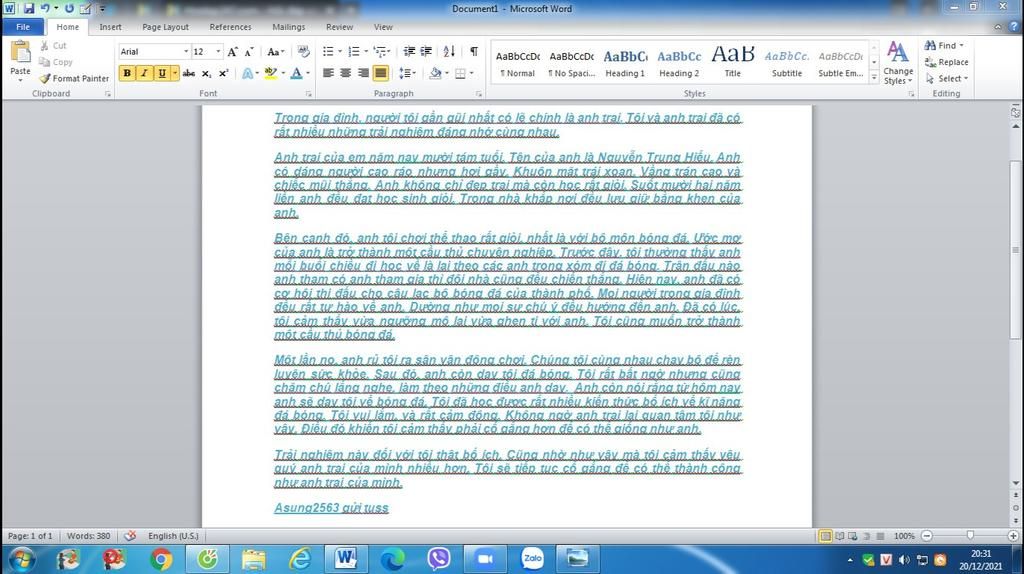The image size is (1024, 574).
Task: Open Zalo from the taskbar
Action: coord(532,559)
